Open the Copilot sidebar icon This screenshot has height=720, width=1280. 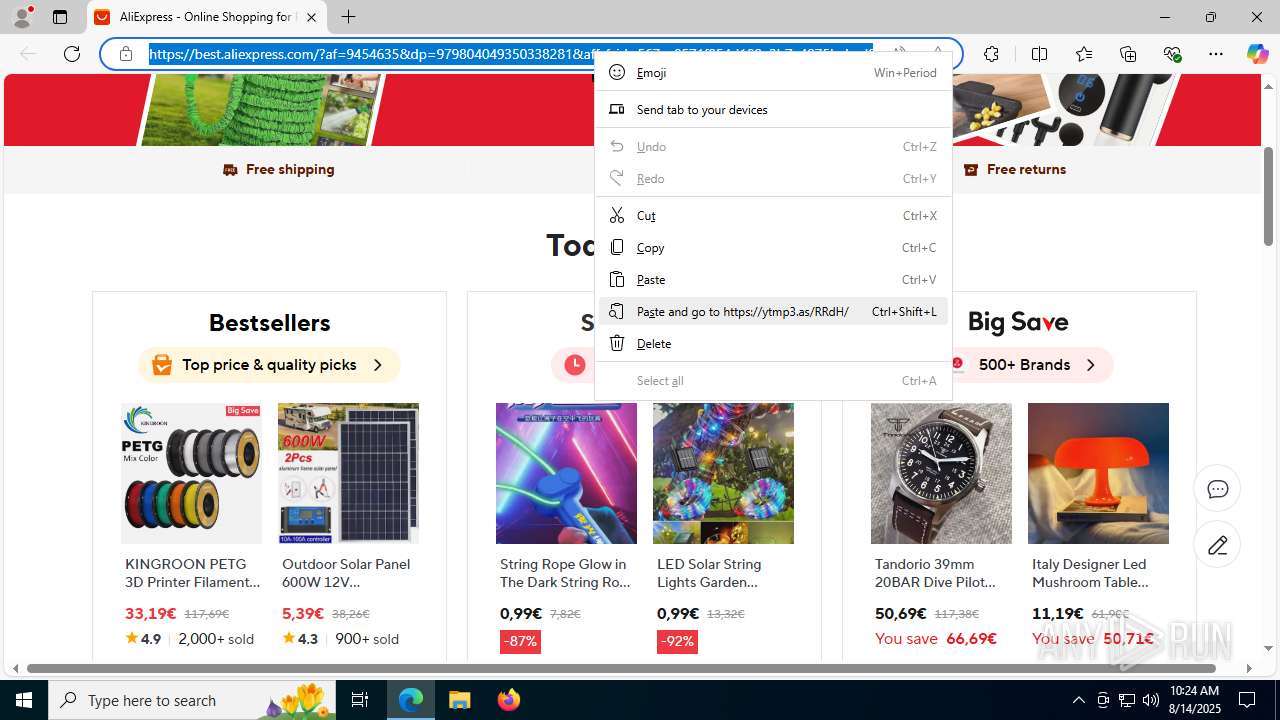(1257, 54)
